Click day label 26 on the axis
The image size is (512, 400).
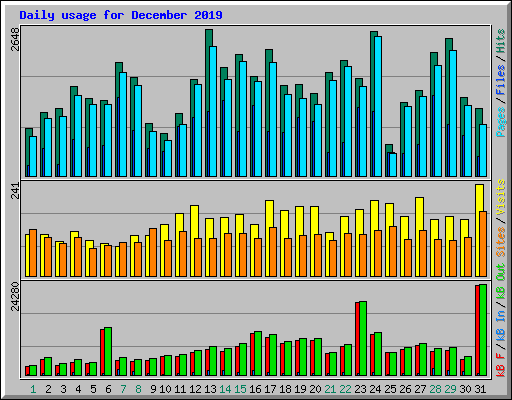click(x=405, y=389)
